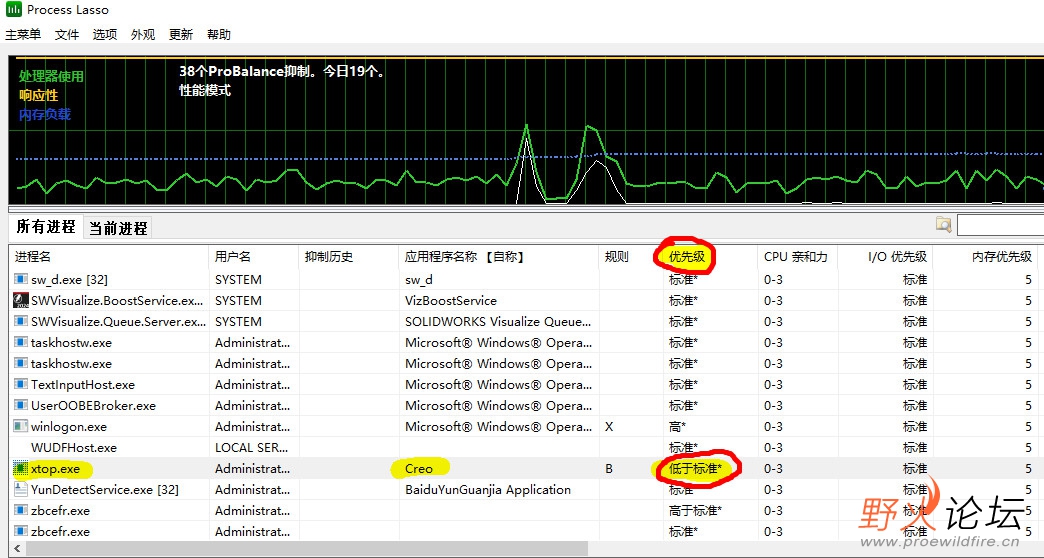
Task: Open the 文件 menu
Action: [67, 35]
